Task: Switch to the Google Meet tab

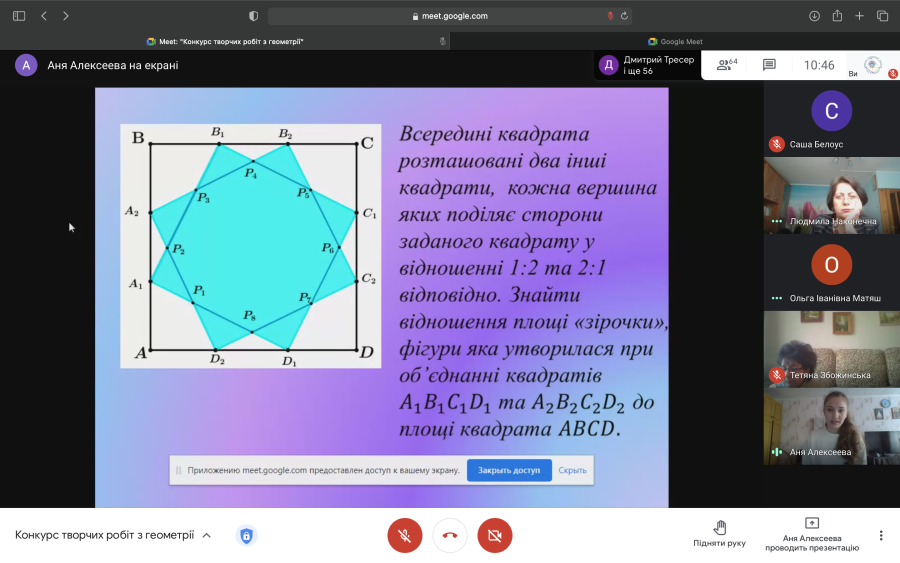Action: 675,41
